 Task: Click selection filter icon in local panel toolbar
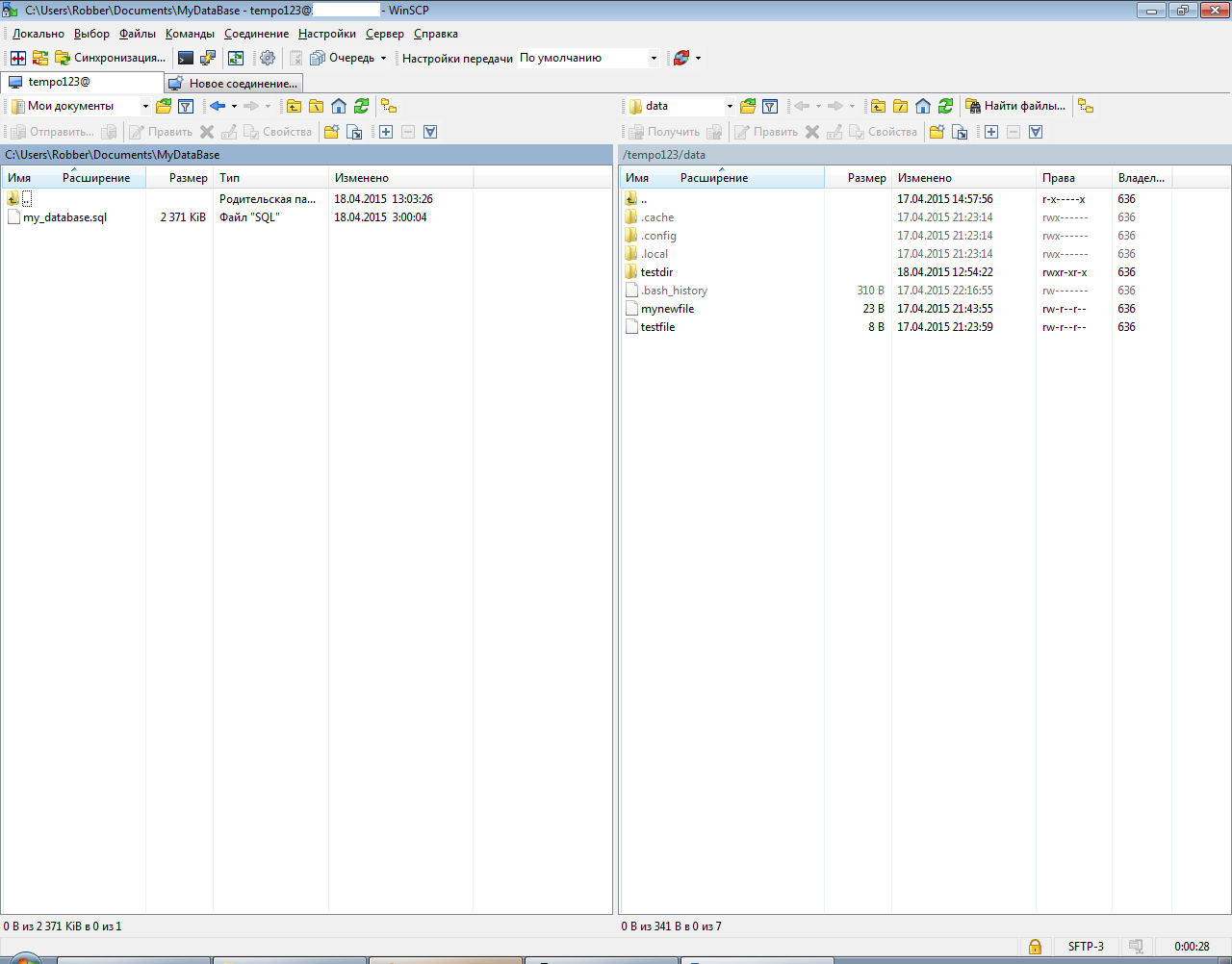[x=430, y=132]
